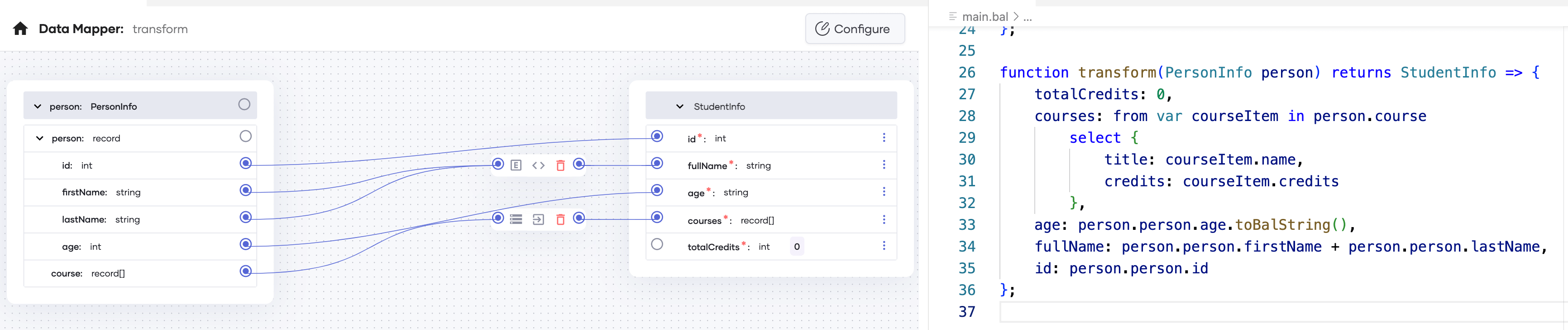
Task: Select the output port of fullName link node
Action: tap(579, 164)
